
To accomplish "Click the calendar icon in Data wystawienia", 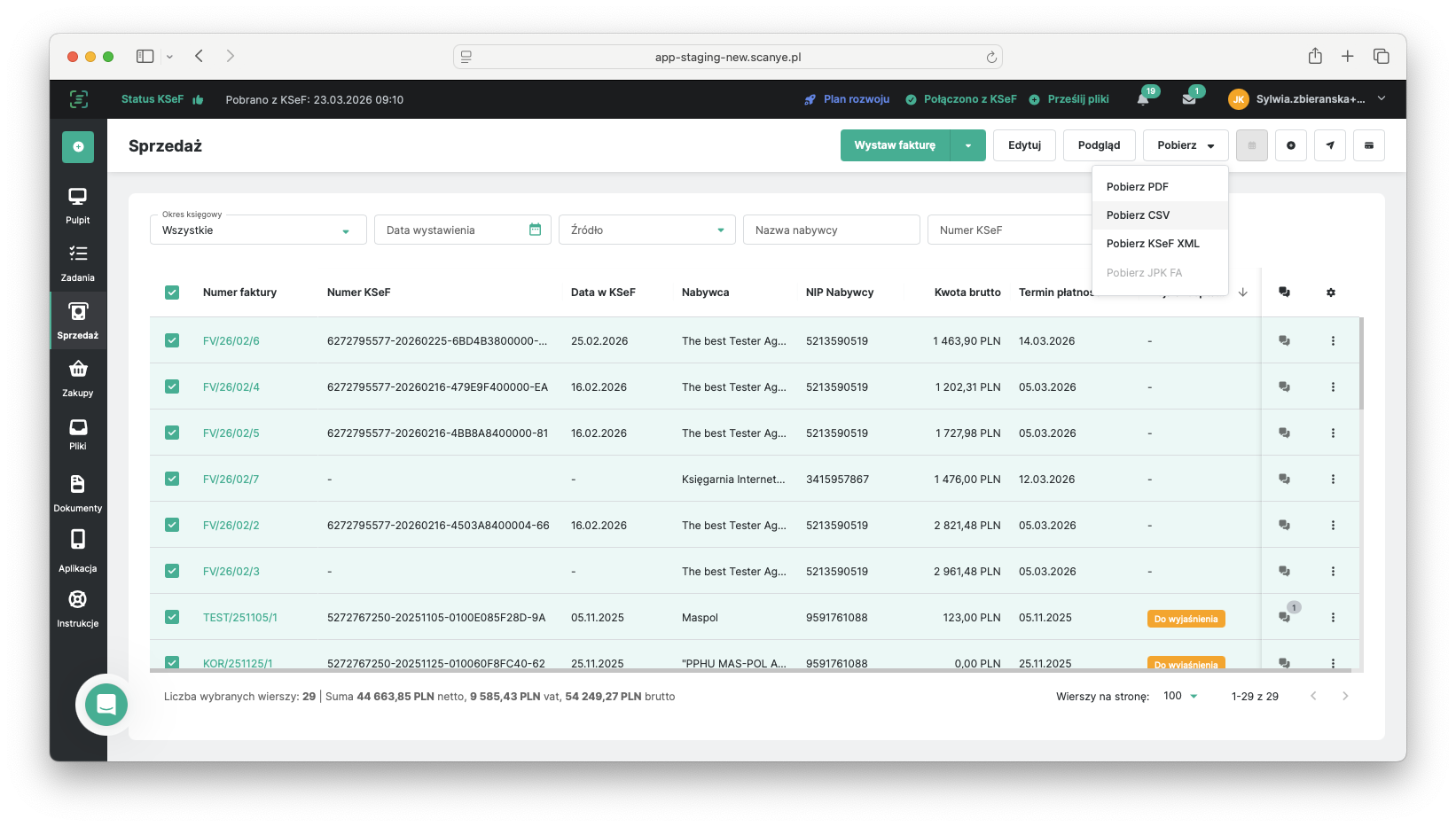I will pyautogui.click(x=535, y=230).
